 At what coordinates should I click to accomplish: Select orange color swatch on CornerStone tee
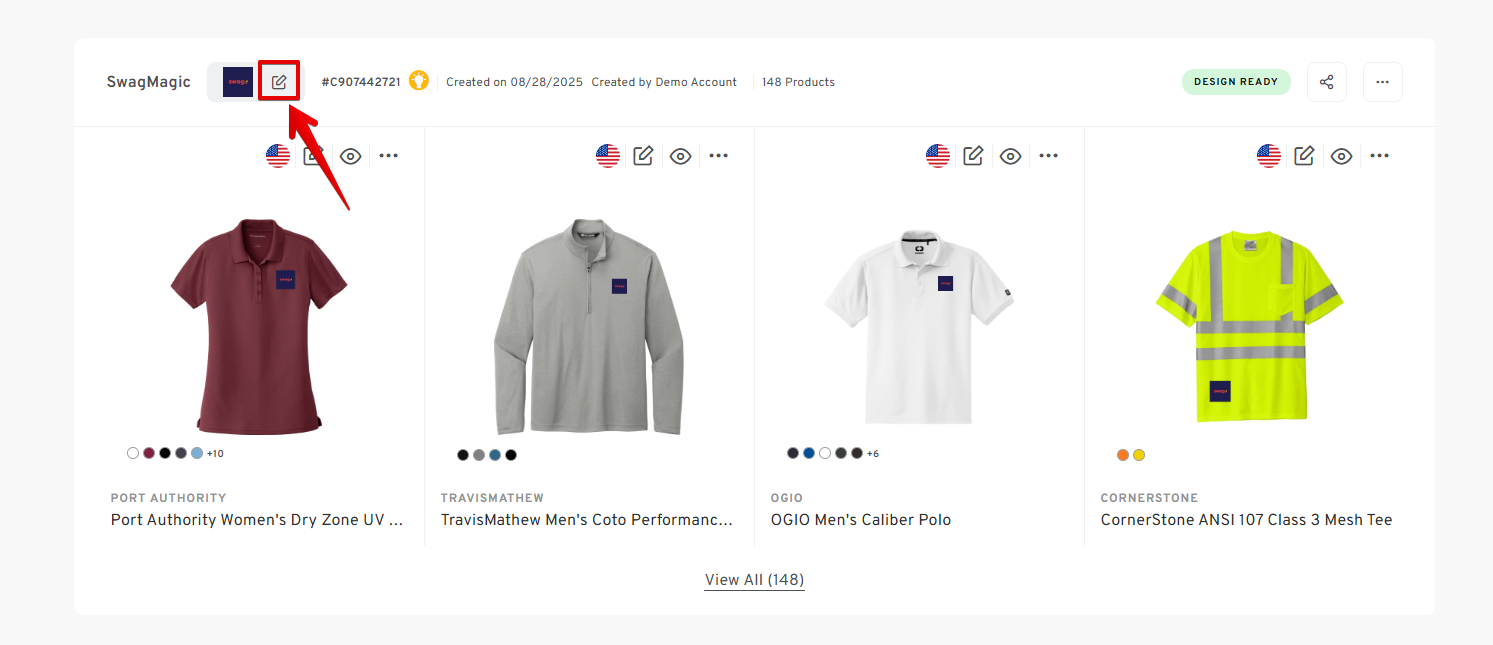point(1123,455)
